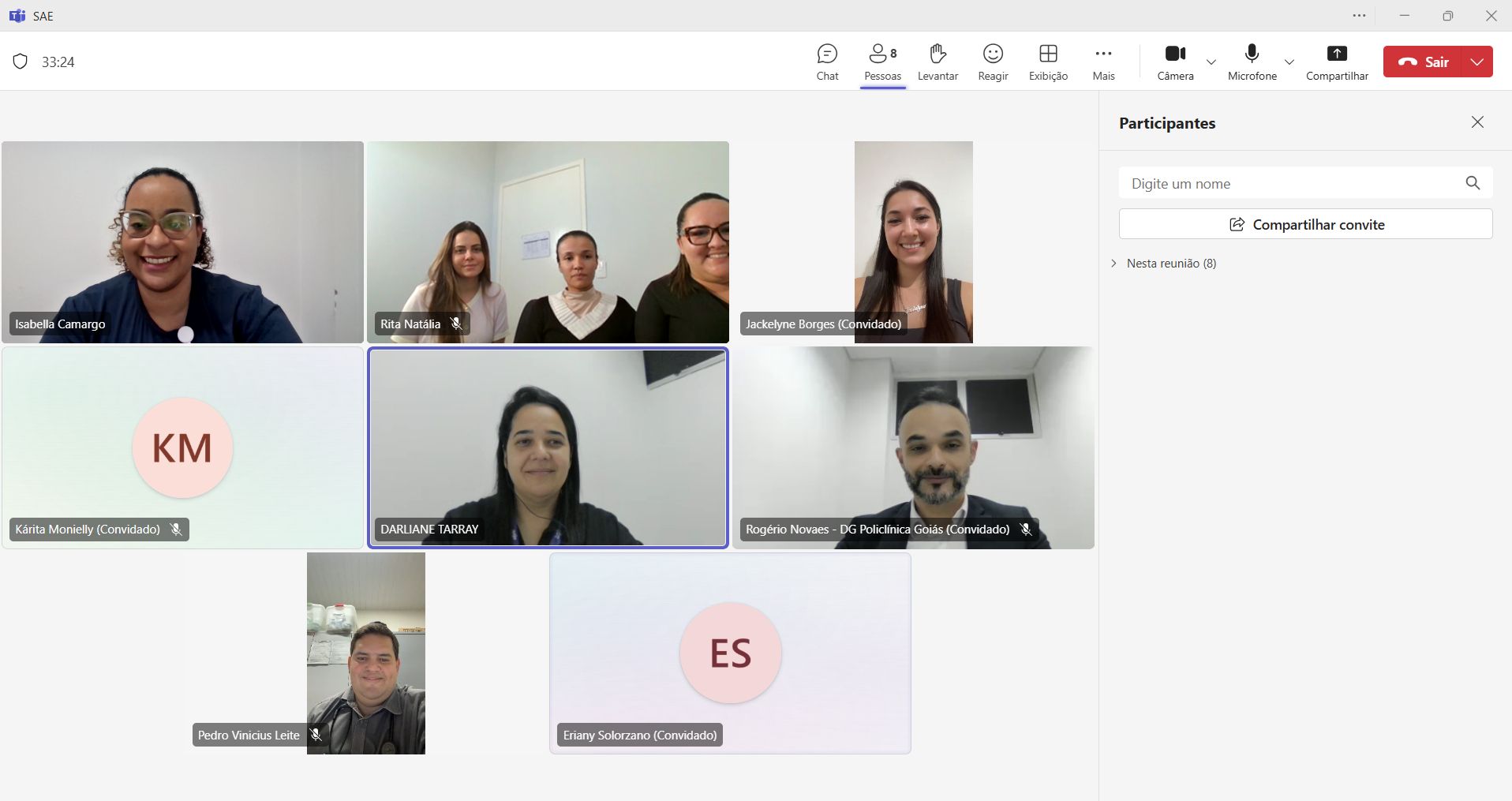Click Compartilhar convite button

1305,224
